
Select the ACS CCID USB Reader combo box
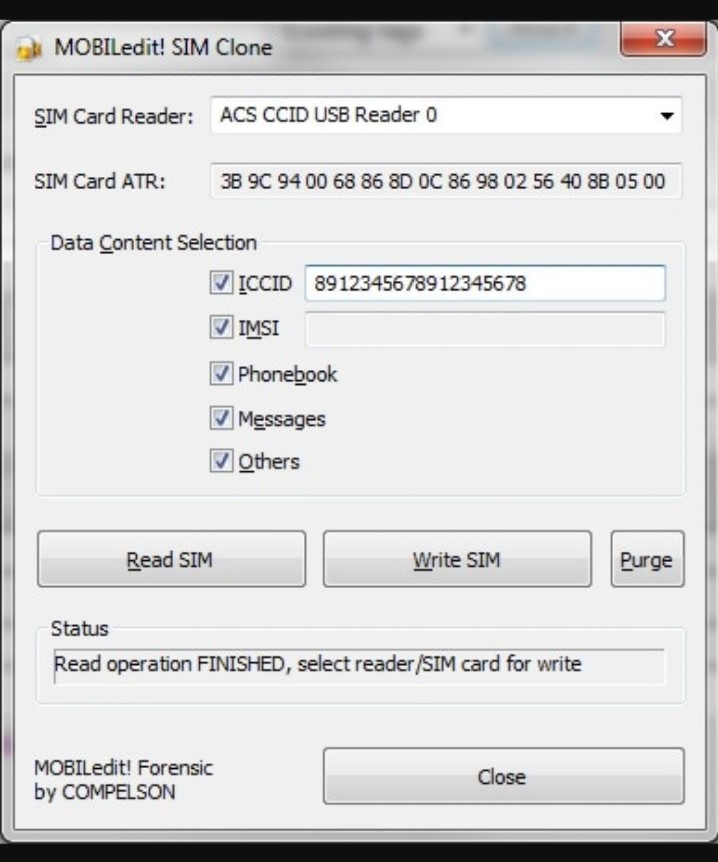coord(446,115)
